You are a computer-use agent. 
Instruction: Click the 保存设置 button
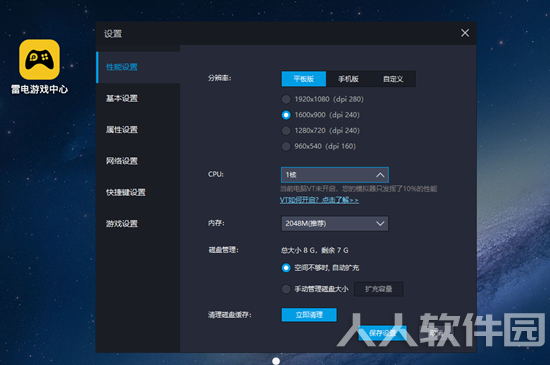tap(382, 333)
